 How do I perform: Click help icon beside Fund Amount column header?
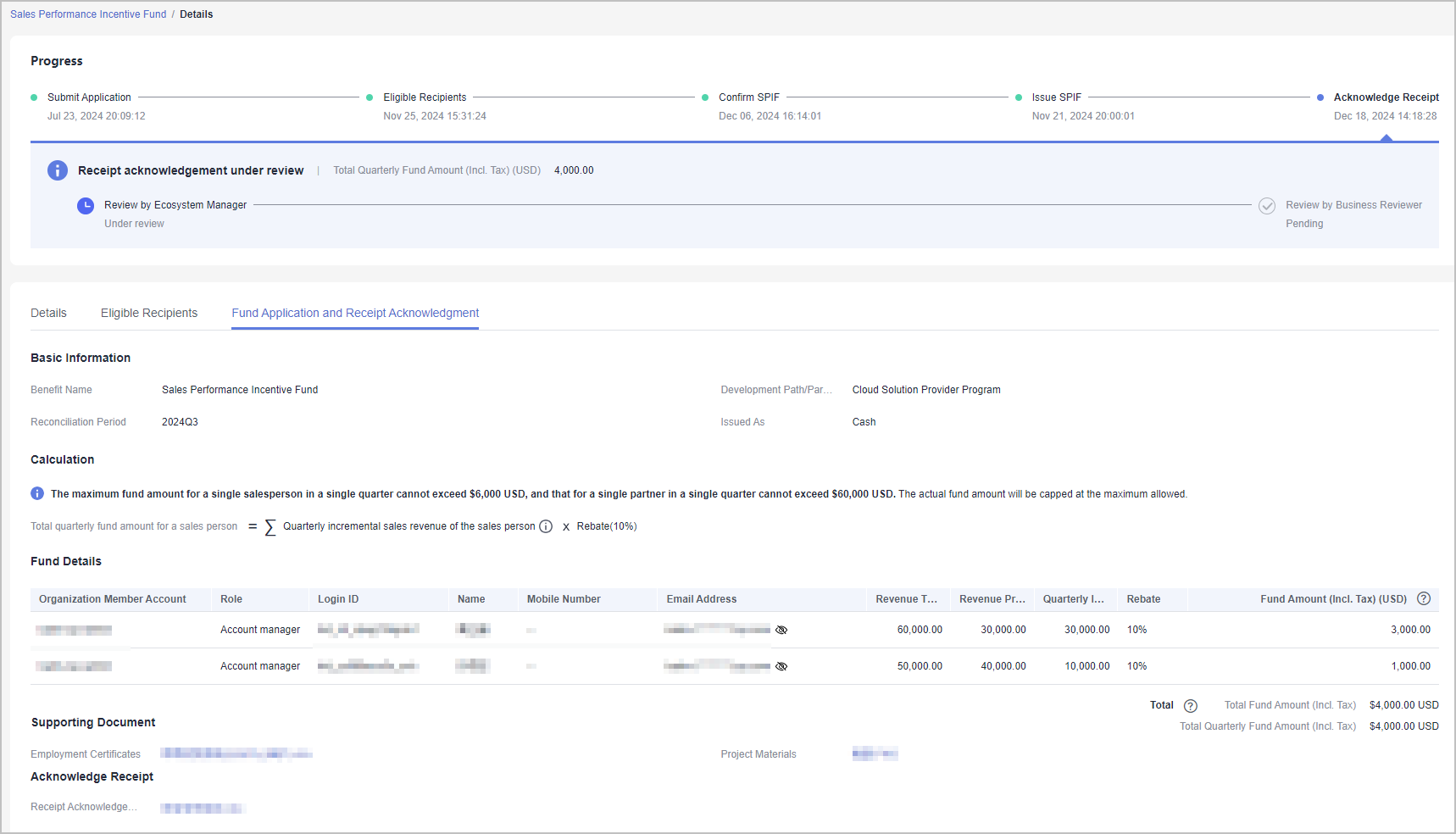pos(1424,598)
